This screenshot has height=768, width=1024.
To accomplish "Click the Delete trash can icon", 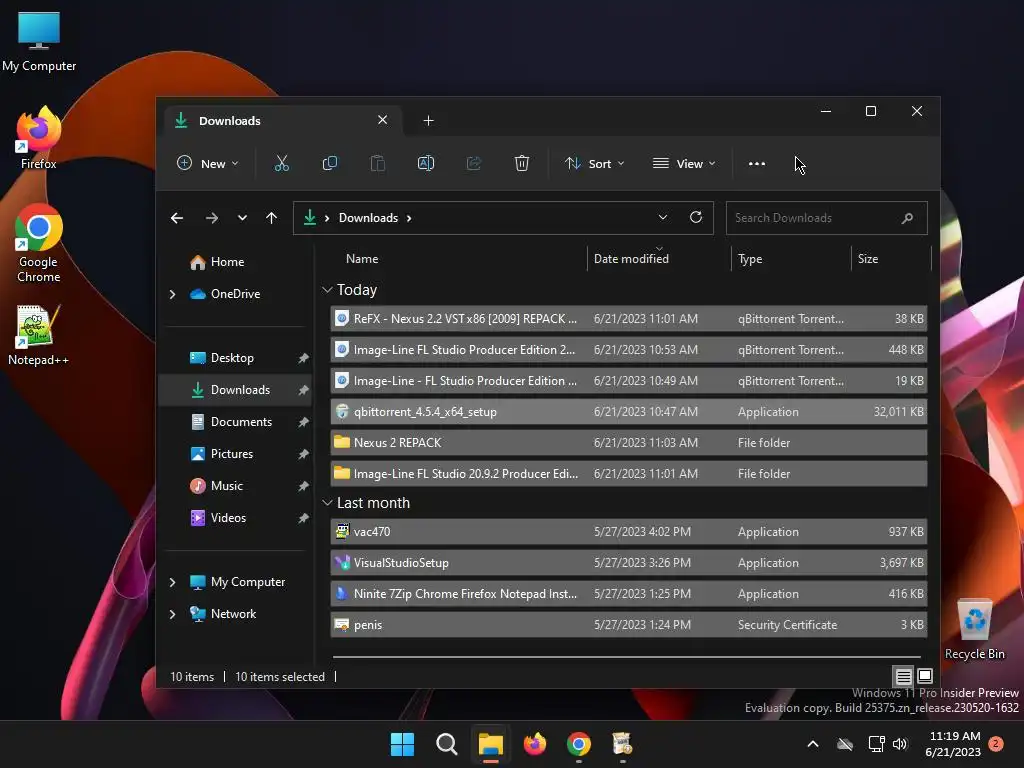I will [x=521, y=163].
